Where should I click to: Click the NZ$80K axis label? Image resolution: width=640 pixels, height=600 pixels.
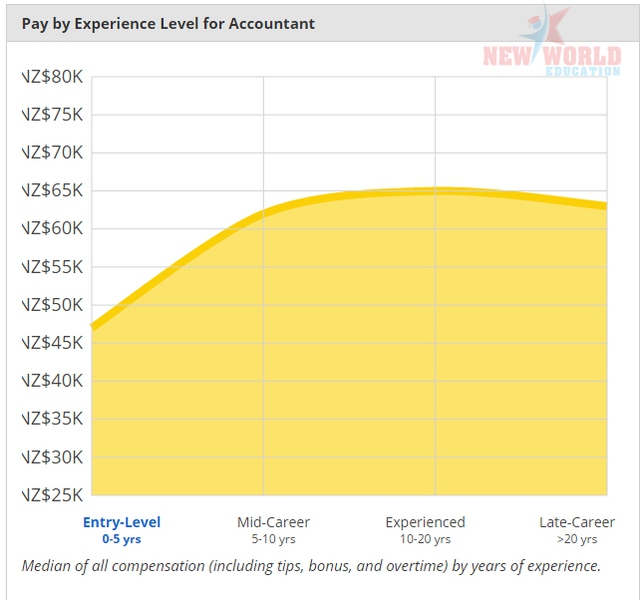[x=53, y=76]
